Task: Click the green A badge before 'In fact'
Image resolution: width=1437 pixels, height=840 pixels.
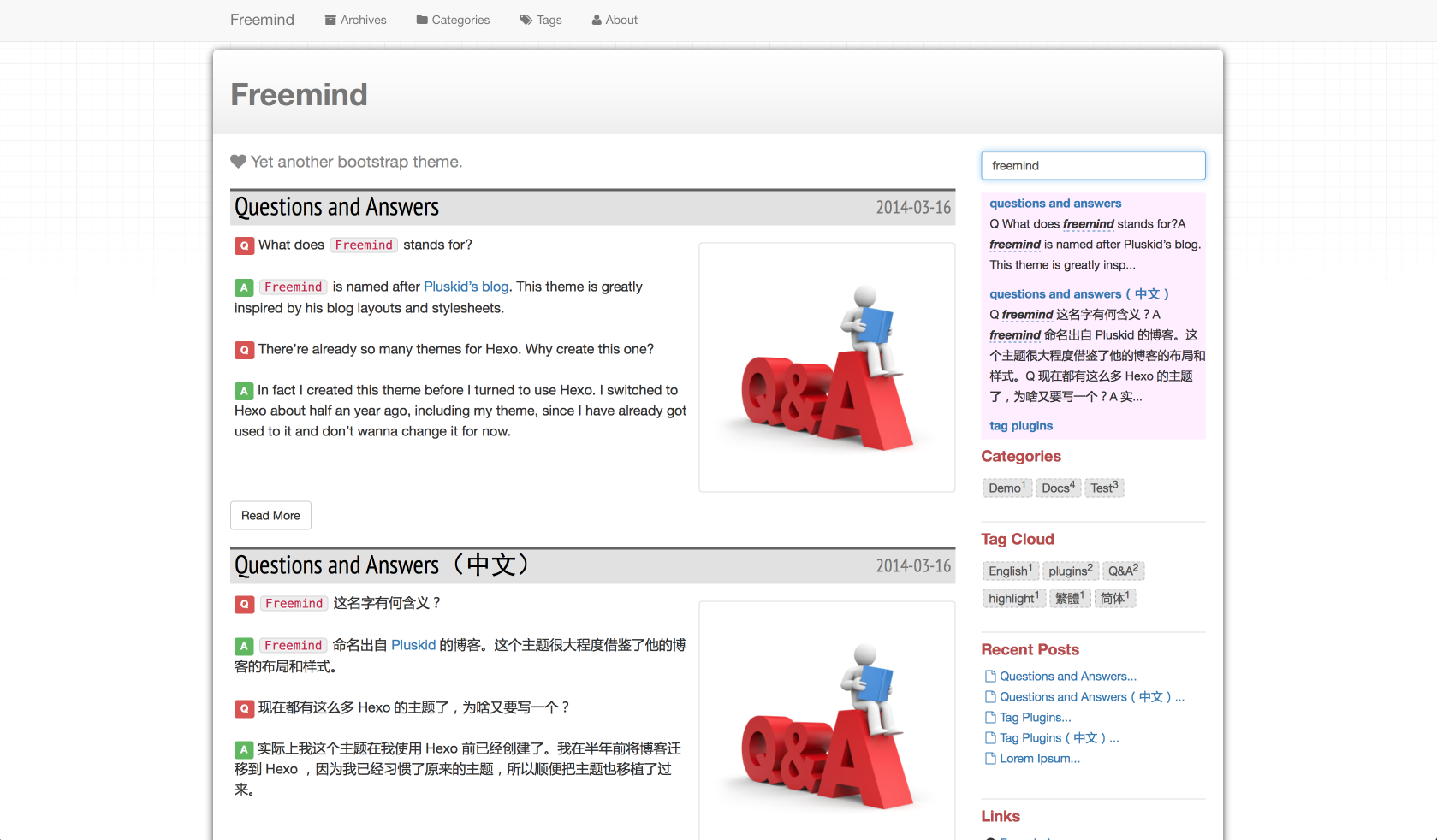Action: (x=244, y=391)
